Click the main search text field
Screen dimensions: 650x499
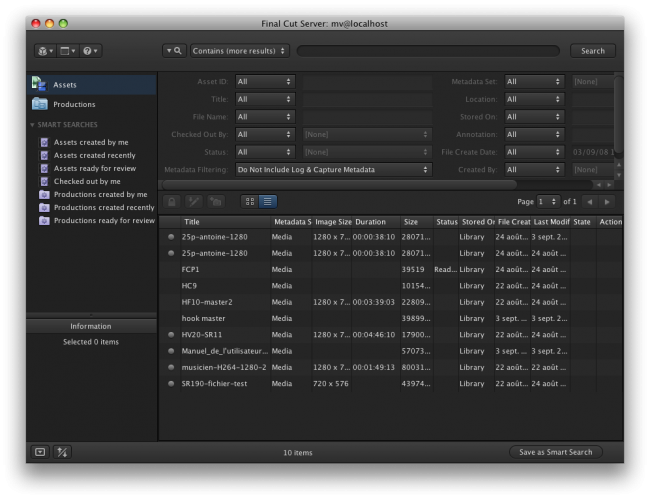point(428,51)
